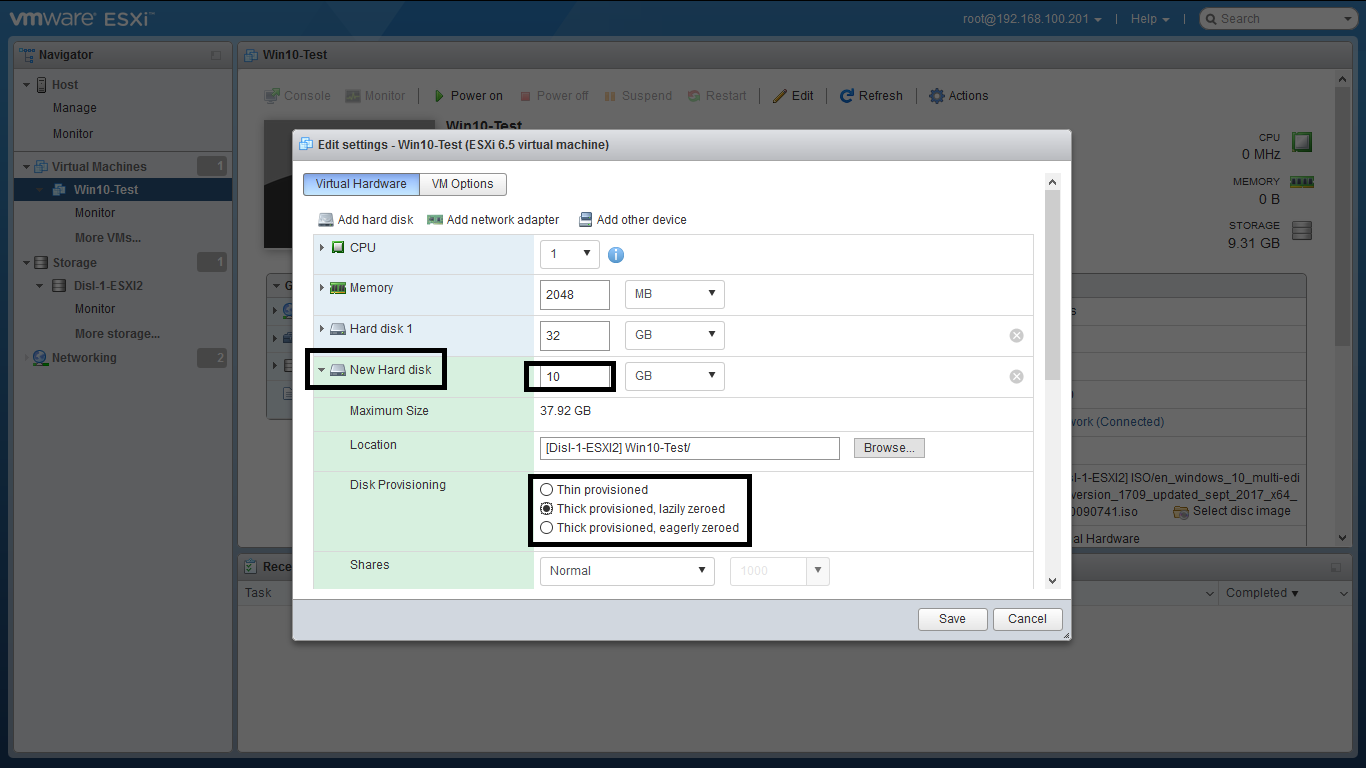This screenshot has height=768, width=1366.
Task: Open the CPU count dropdown
Action: point(569,254)
